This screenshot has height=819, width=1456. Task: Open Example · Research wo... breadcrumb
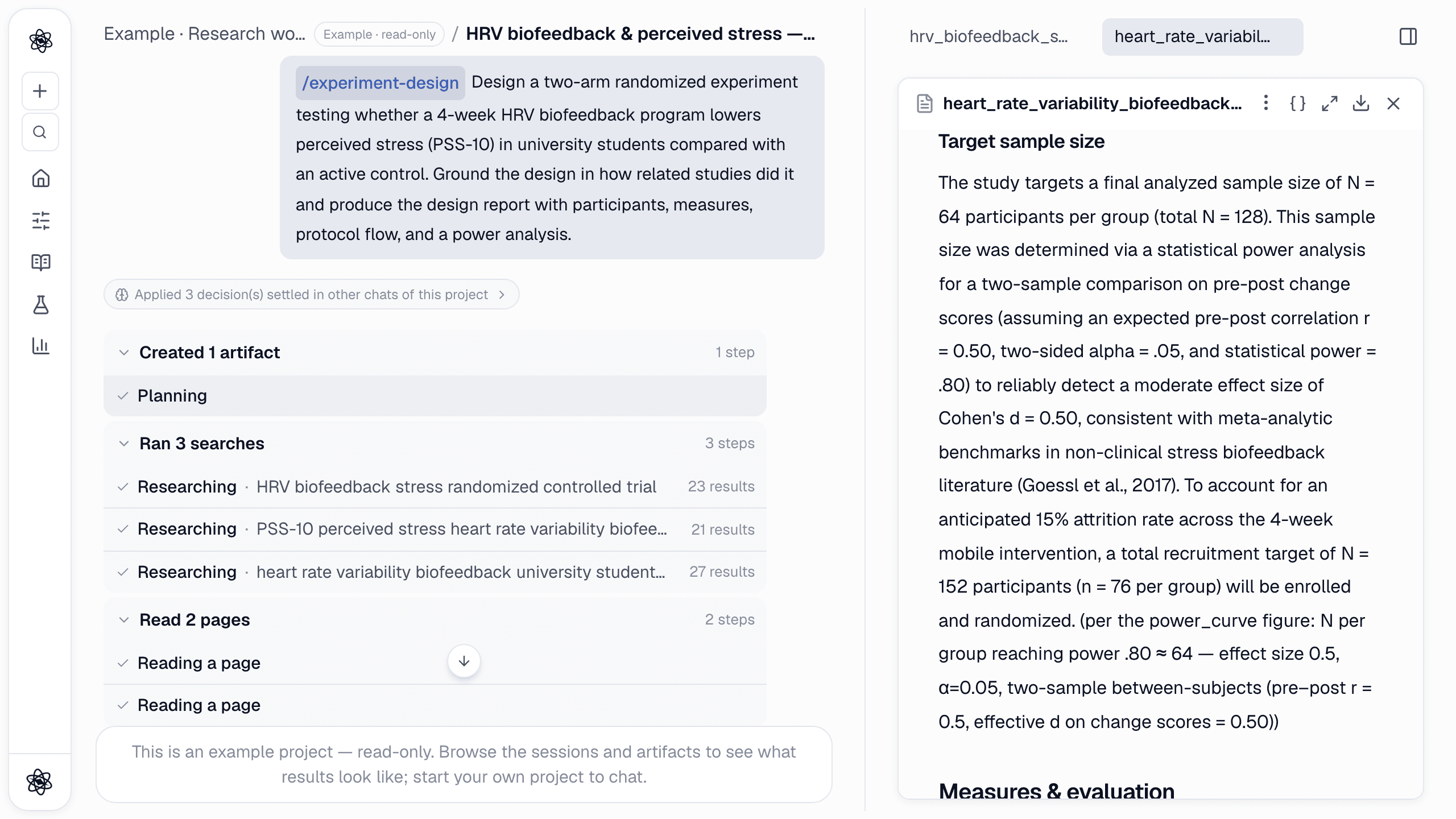tap(204, 34)
